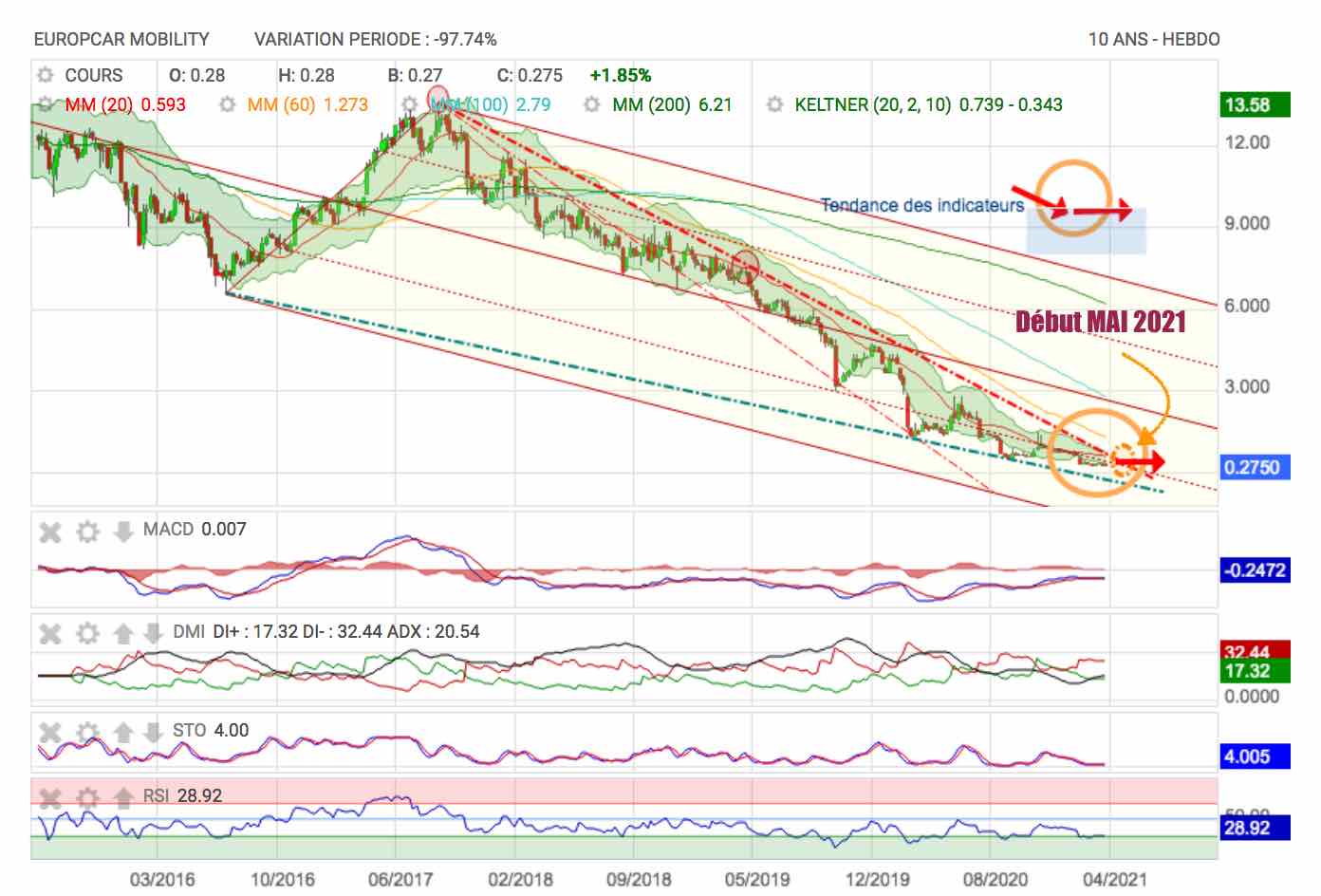
Task: Open the KELTNER settings gear
Action: 774,104
